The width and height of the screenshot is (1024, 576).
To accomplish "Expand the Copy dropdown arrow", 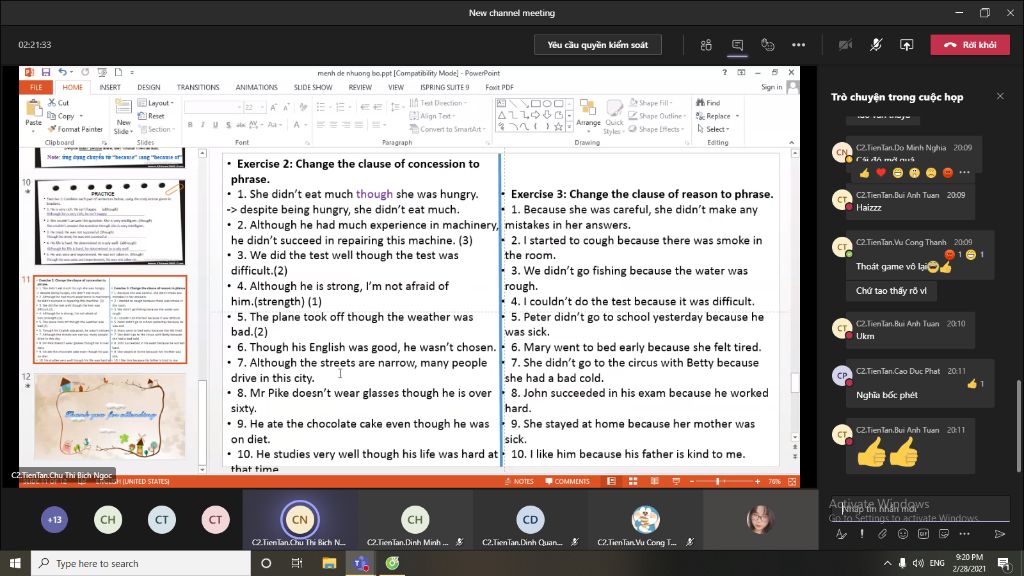I will 81,116.
